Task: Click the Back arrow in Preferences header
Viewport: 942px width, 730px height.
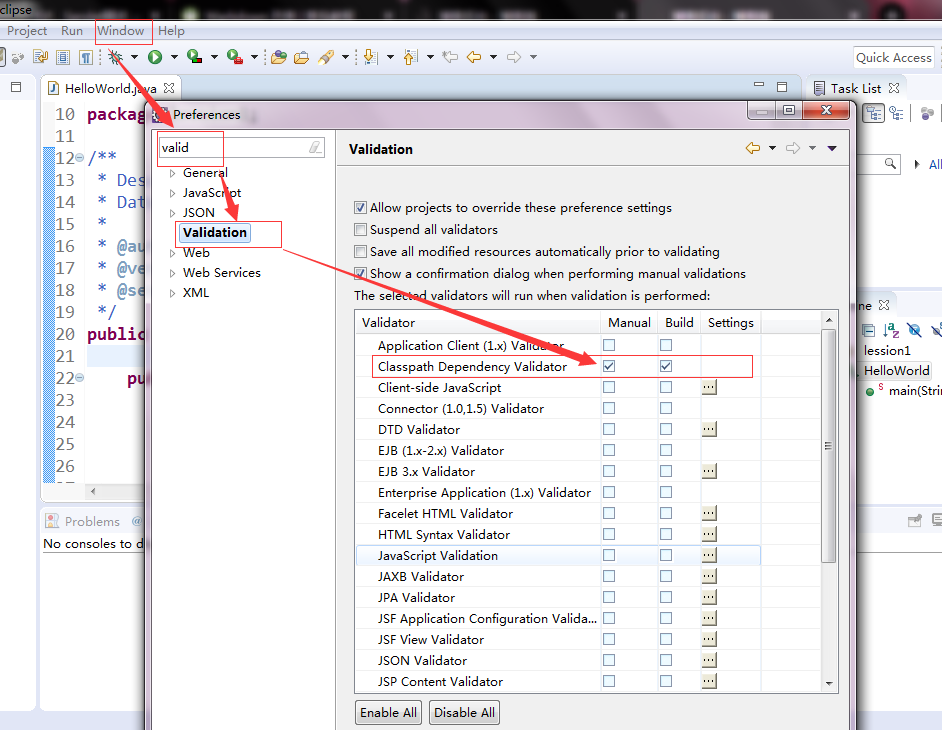Action: (x=753, y=148)
